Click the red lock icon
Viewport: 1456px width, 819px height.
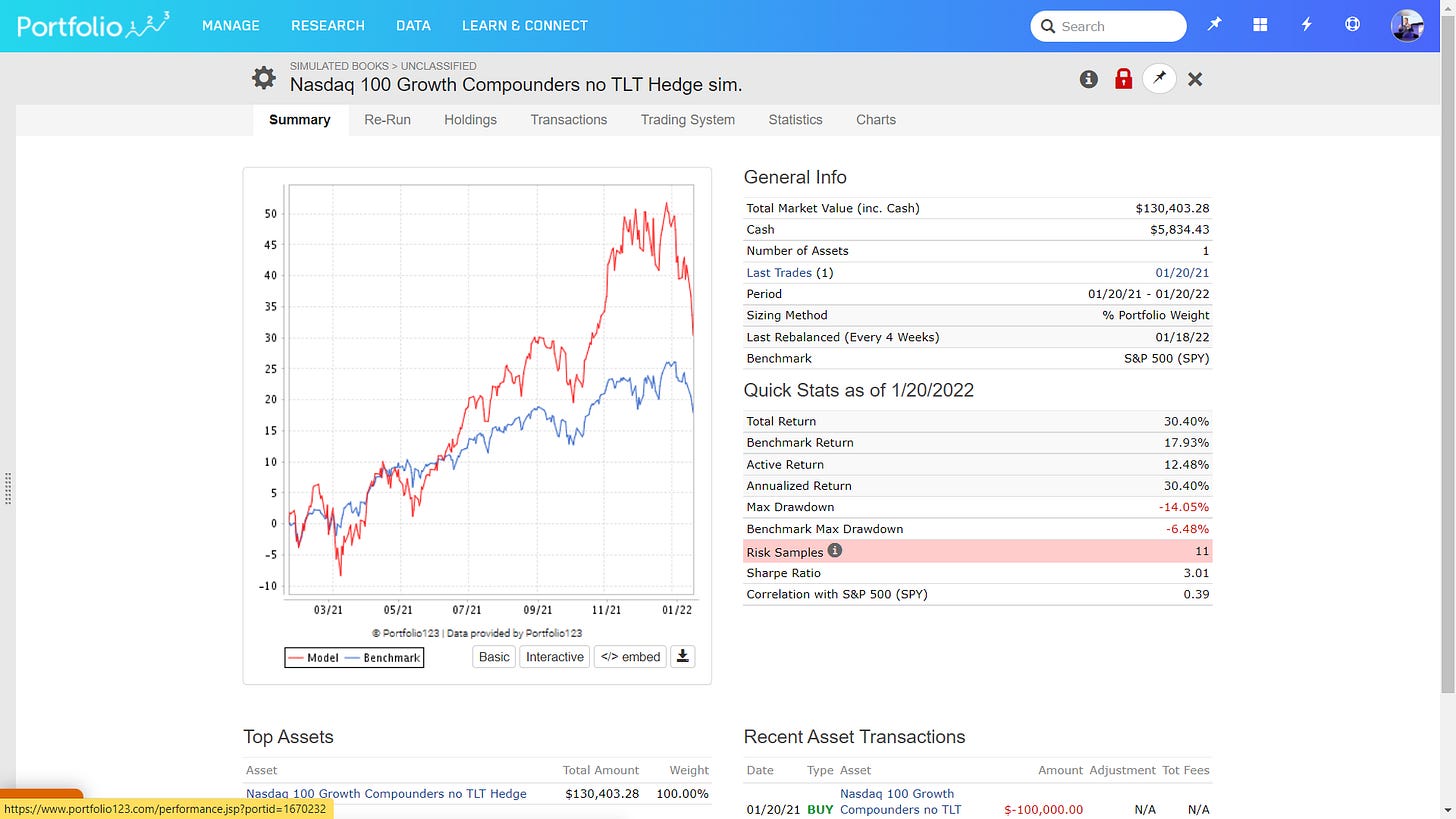pos(1123,79)
